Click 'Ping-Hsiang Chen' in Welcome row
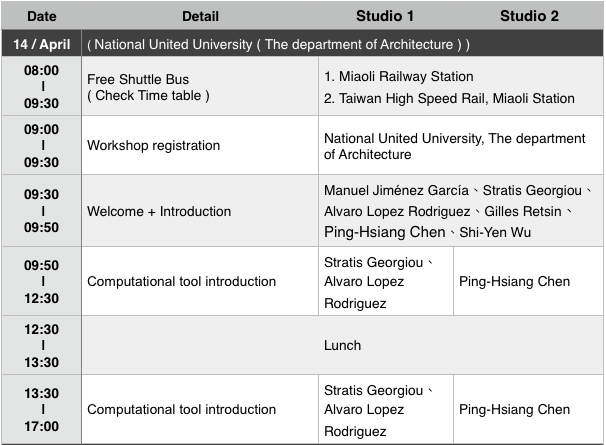This screenshot has width=606, height=445. point(385,232)
